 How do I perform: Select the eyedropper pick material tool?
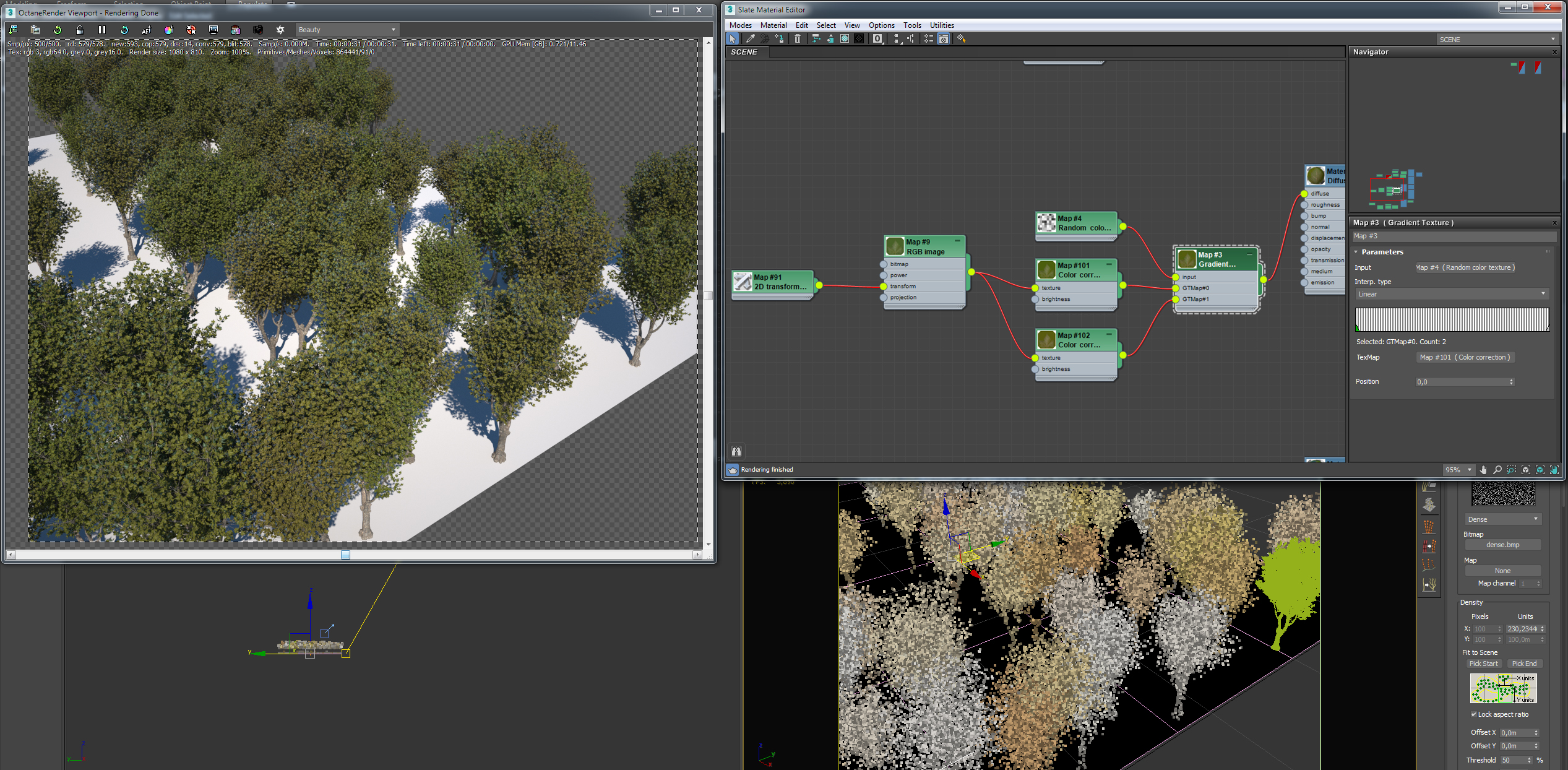coord(750,39)
